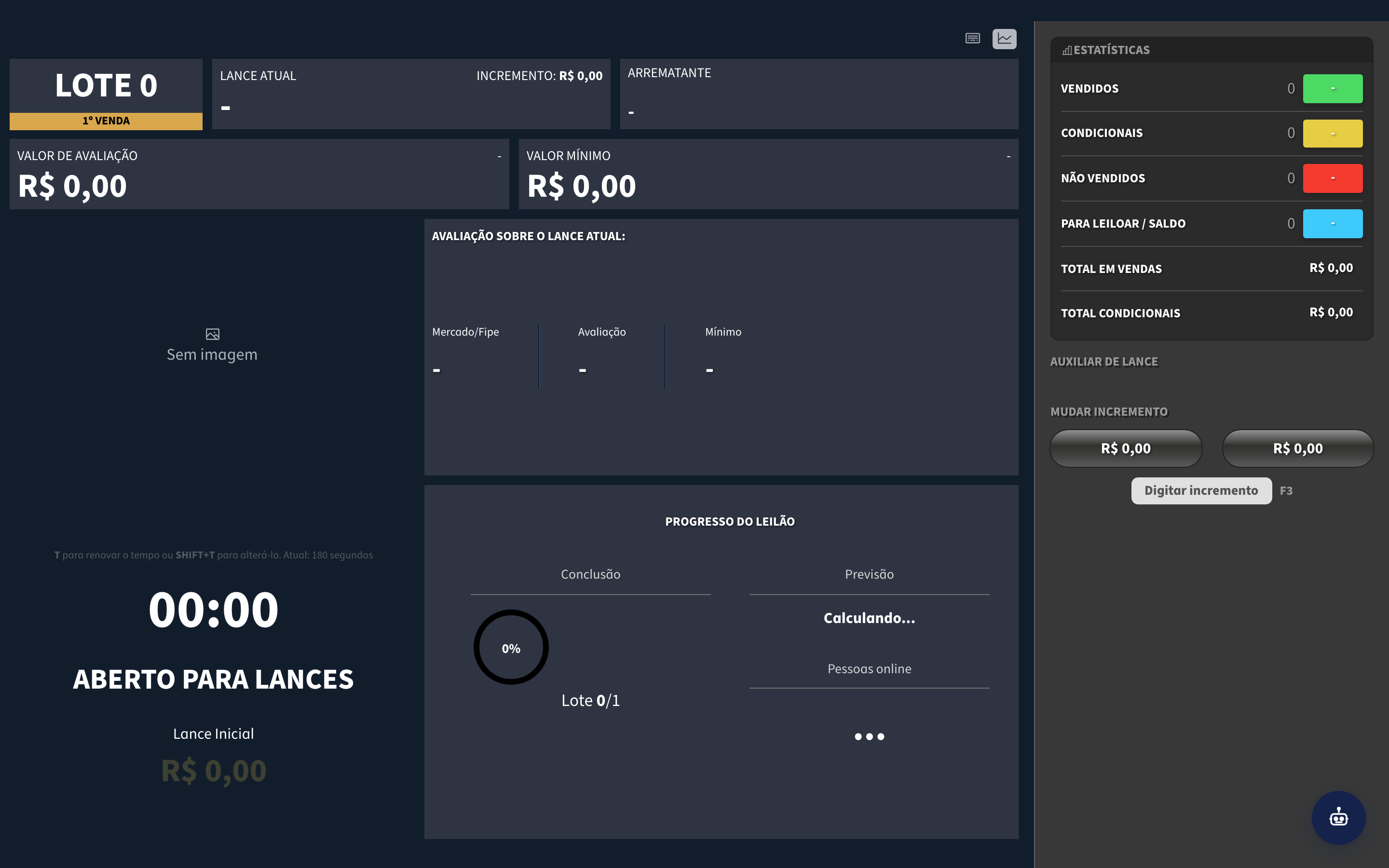This screenshot has height=868, width=1389.
Task: Click the 1º VENDA badge
Action: [106, 121]
